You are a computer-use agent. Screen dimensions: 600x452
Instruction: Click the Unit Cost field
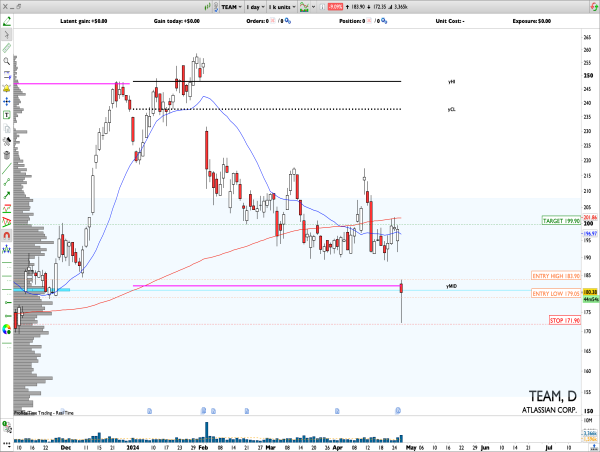pyautogui.click(x=450, y=21)
